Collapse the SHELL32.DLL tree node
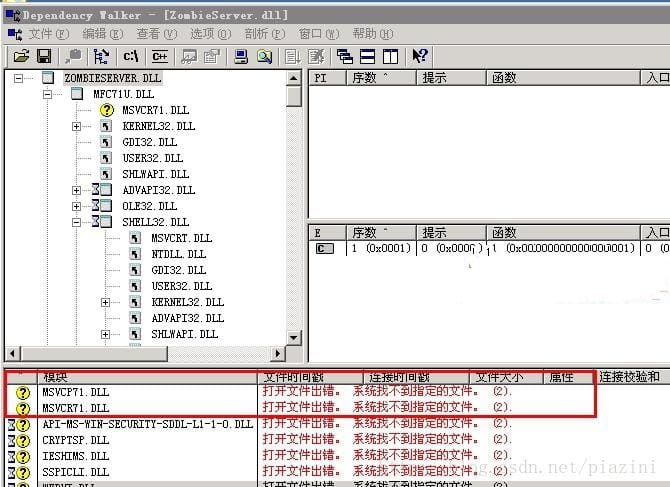 pos(76,223)
